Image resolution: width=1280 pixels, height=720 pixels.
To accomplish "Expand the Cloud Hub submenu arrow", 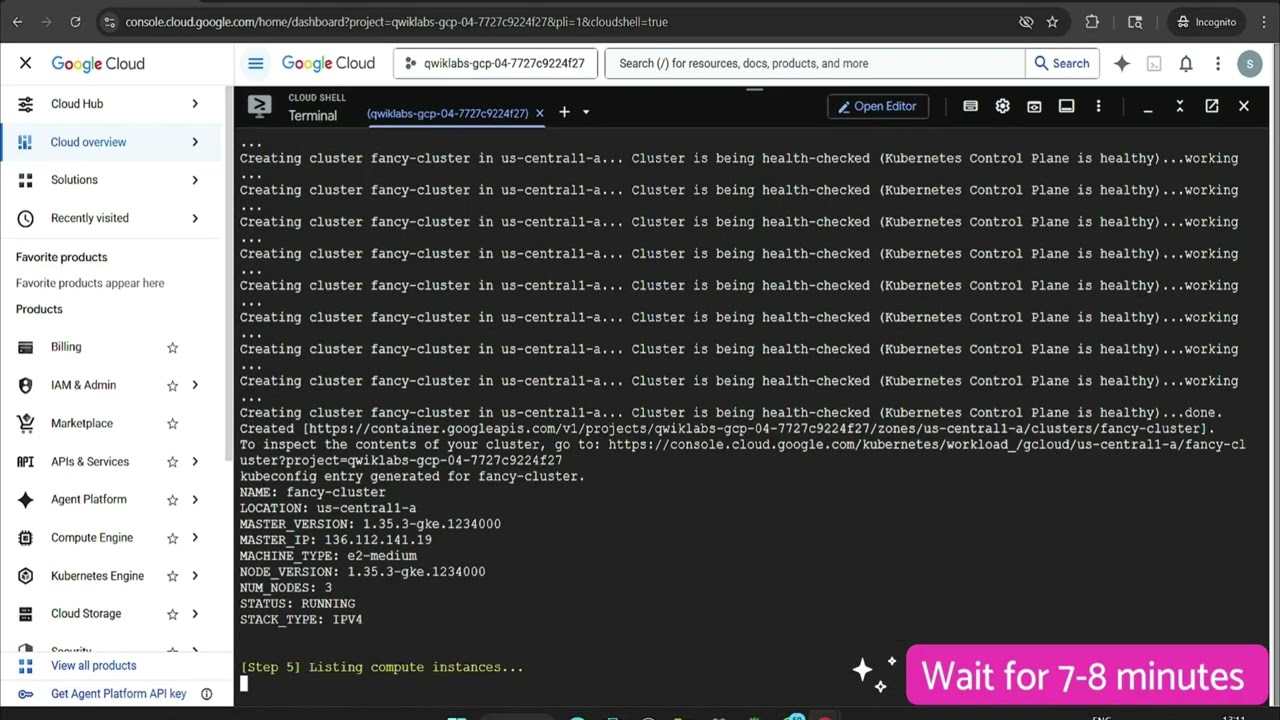I will 195,104.
